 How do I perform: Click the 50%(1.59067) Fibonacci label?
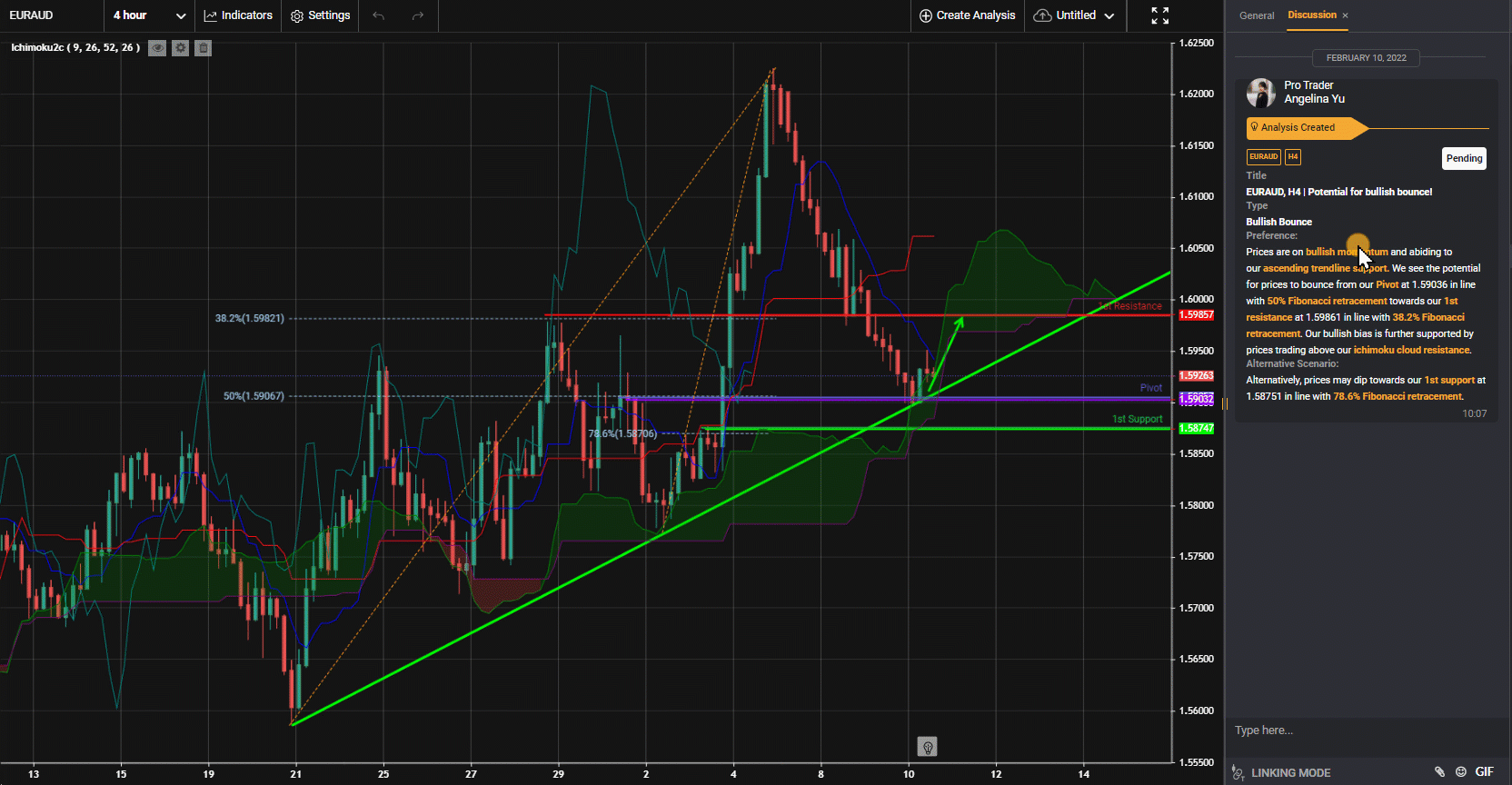(x=254, y=396)
